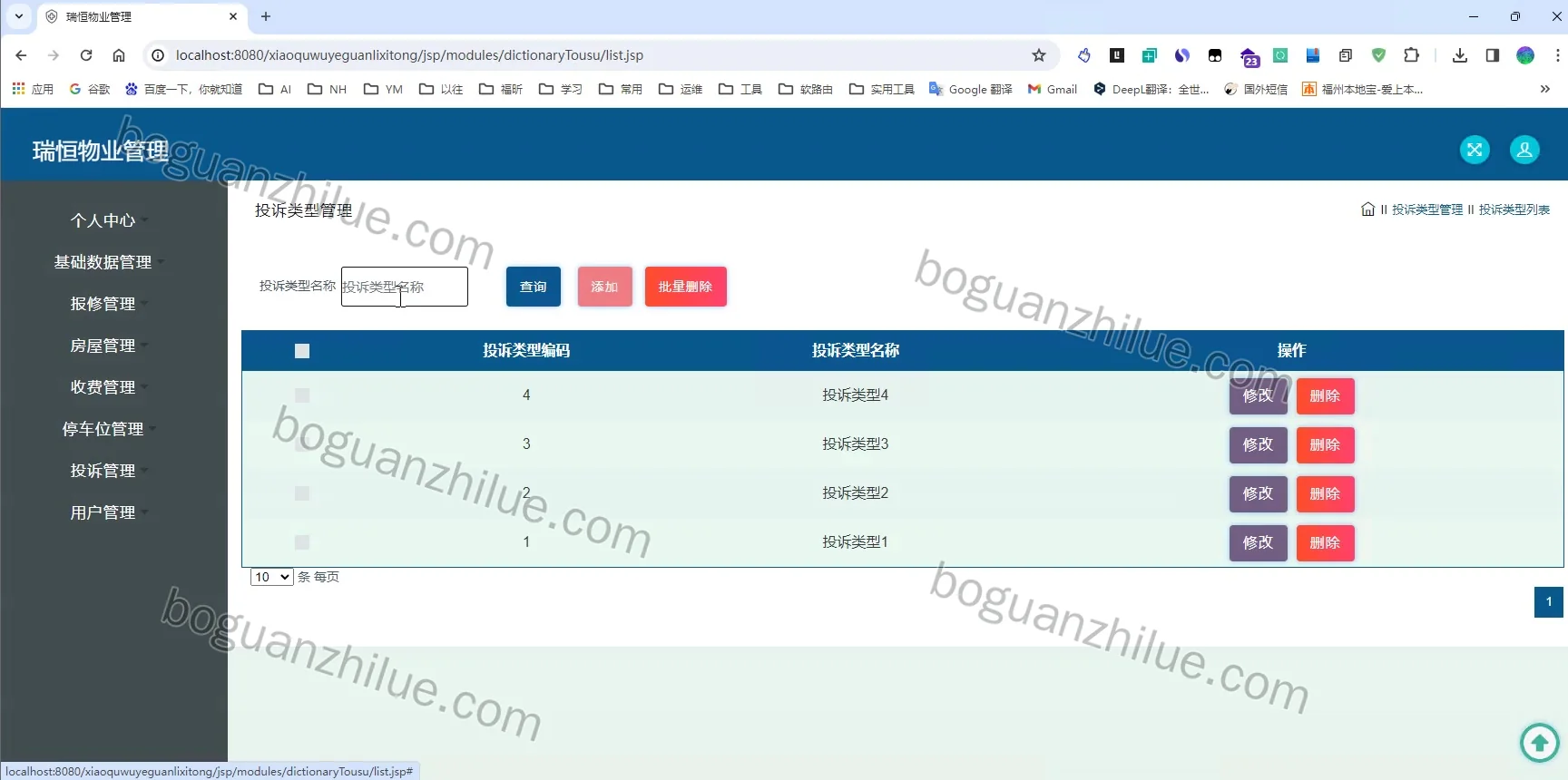
Task: Go back with browser back arrow
Action: [x=21, y=55]
